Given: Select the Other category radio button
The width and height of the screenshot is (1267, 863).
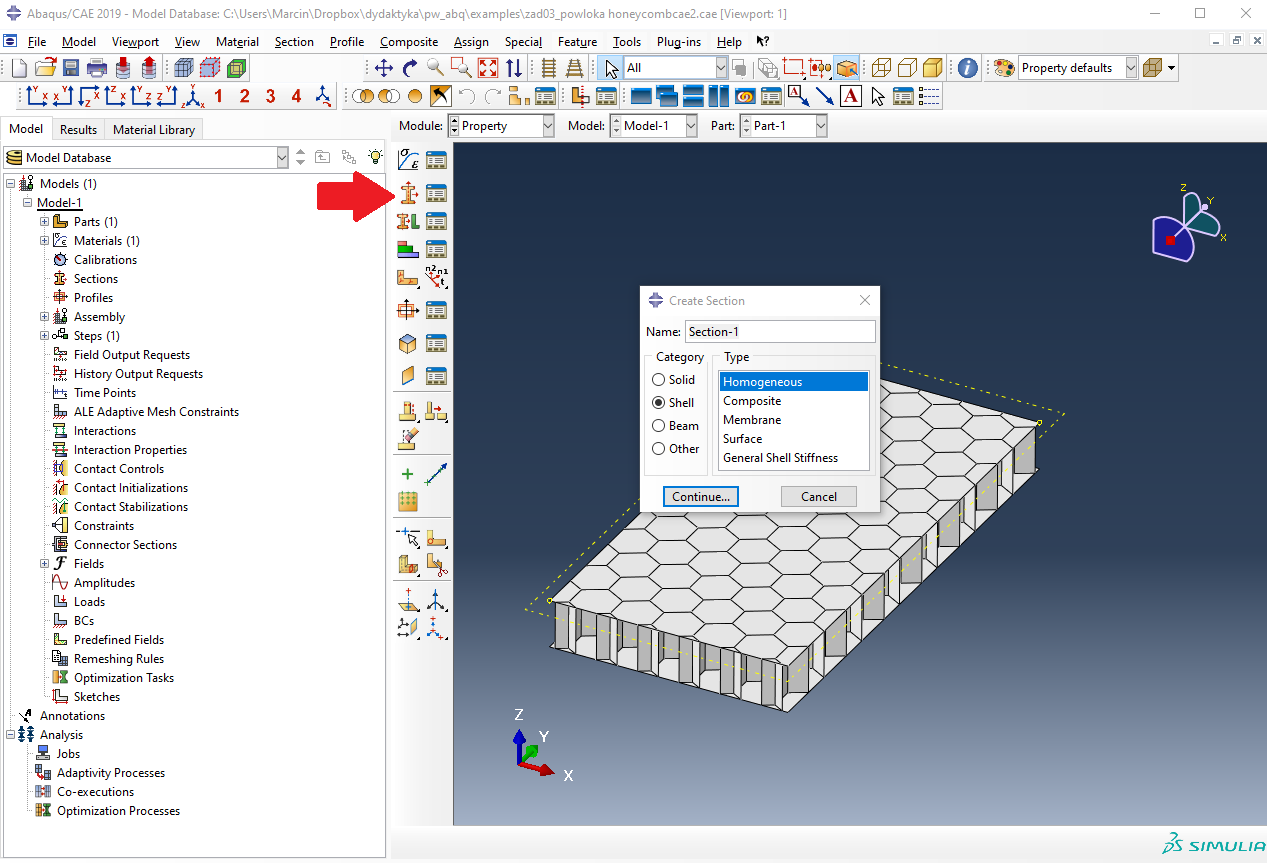Looking at the screenshot, I should coord(658,449).
